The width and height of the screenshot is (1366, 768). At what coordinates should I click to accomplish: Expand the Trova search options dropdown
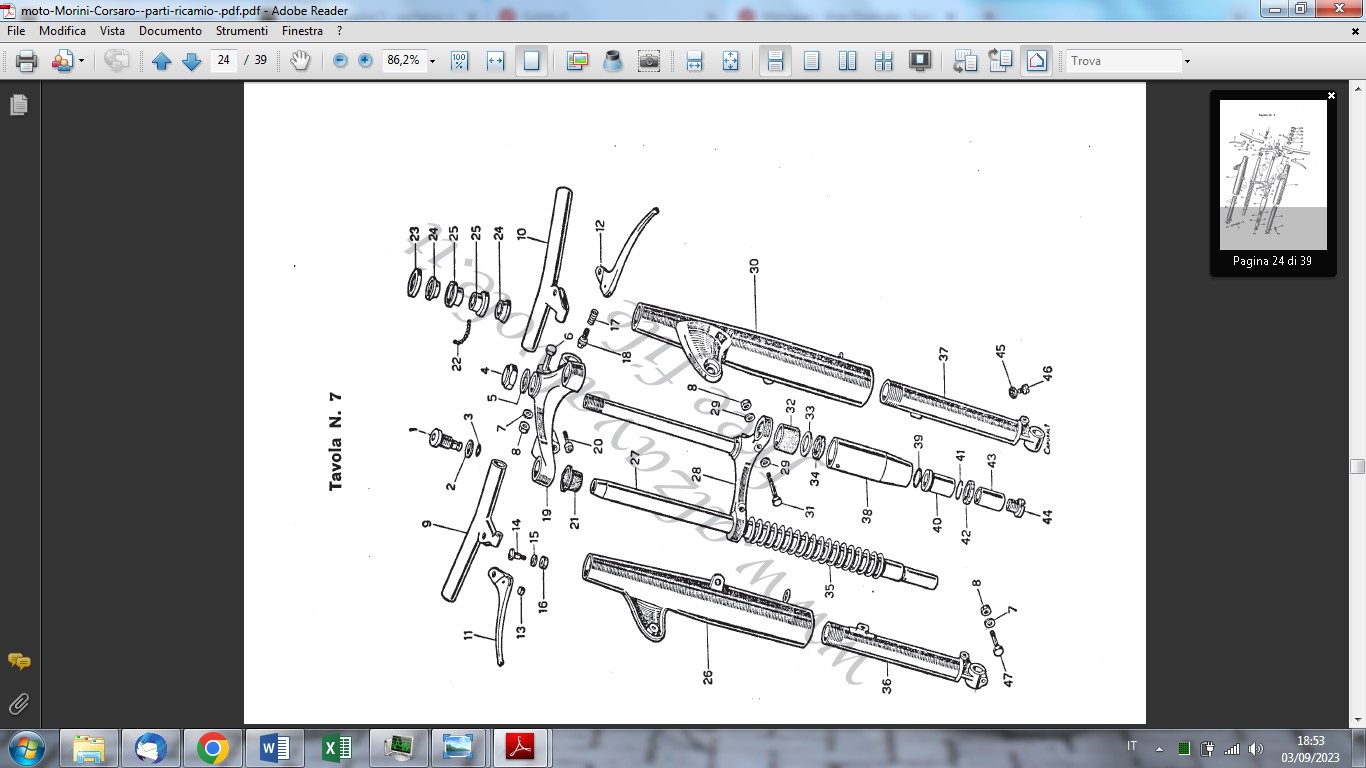pos(1187,61)
